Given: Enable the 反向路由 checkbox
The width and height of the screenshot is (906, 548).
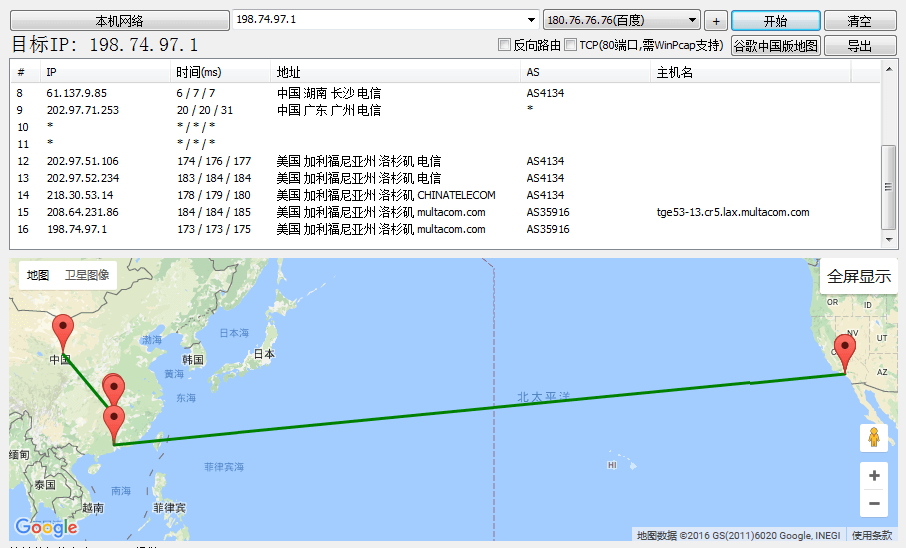Looking at the screenshot, I should 504,45.
